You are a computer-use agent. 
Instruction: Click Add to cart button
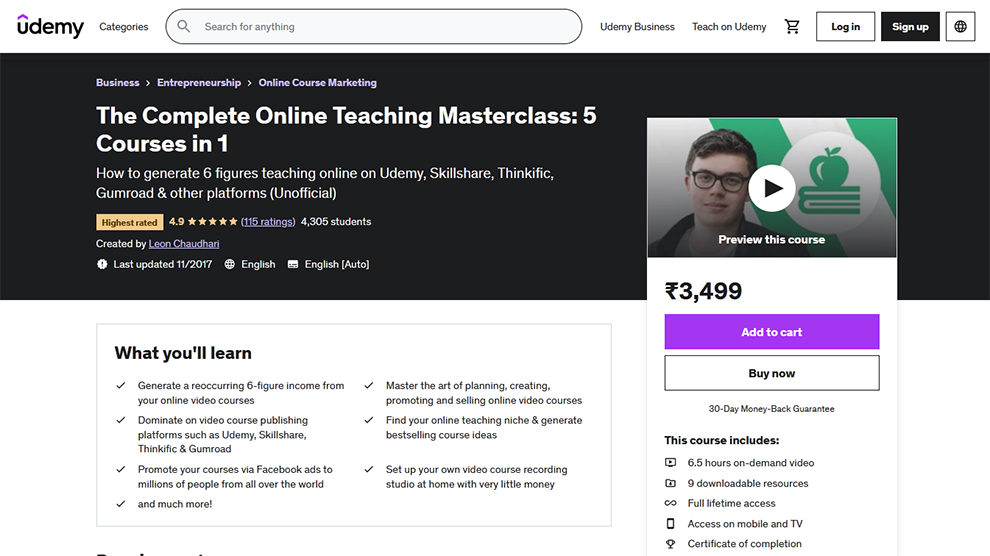[772, 332]
